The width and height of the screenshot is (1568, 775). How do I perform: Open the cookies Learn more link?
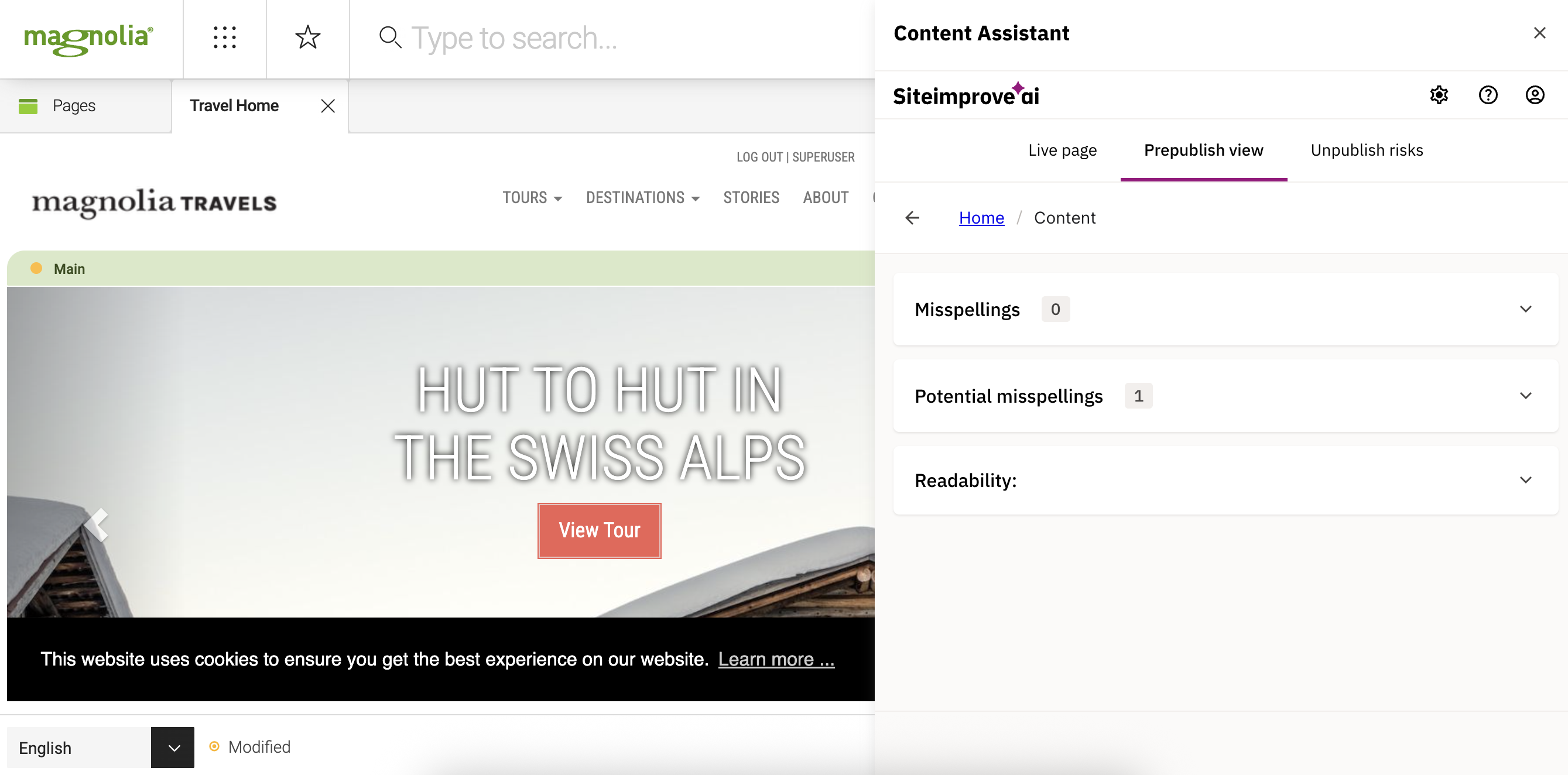click(x=776, y=659)
